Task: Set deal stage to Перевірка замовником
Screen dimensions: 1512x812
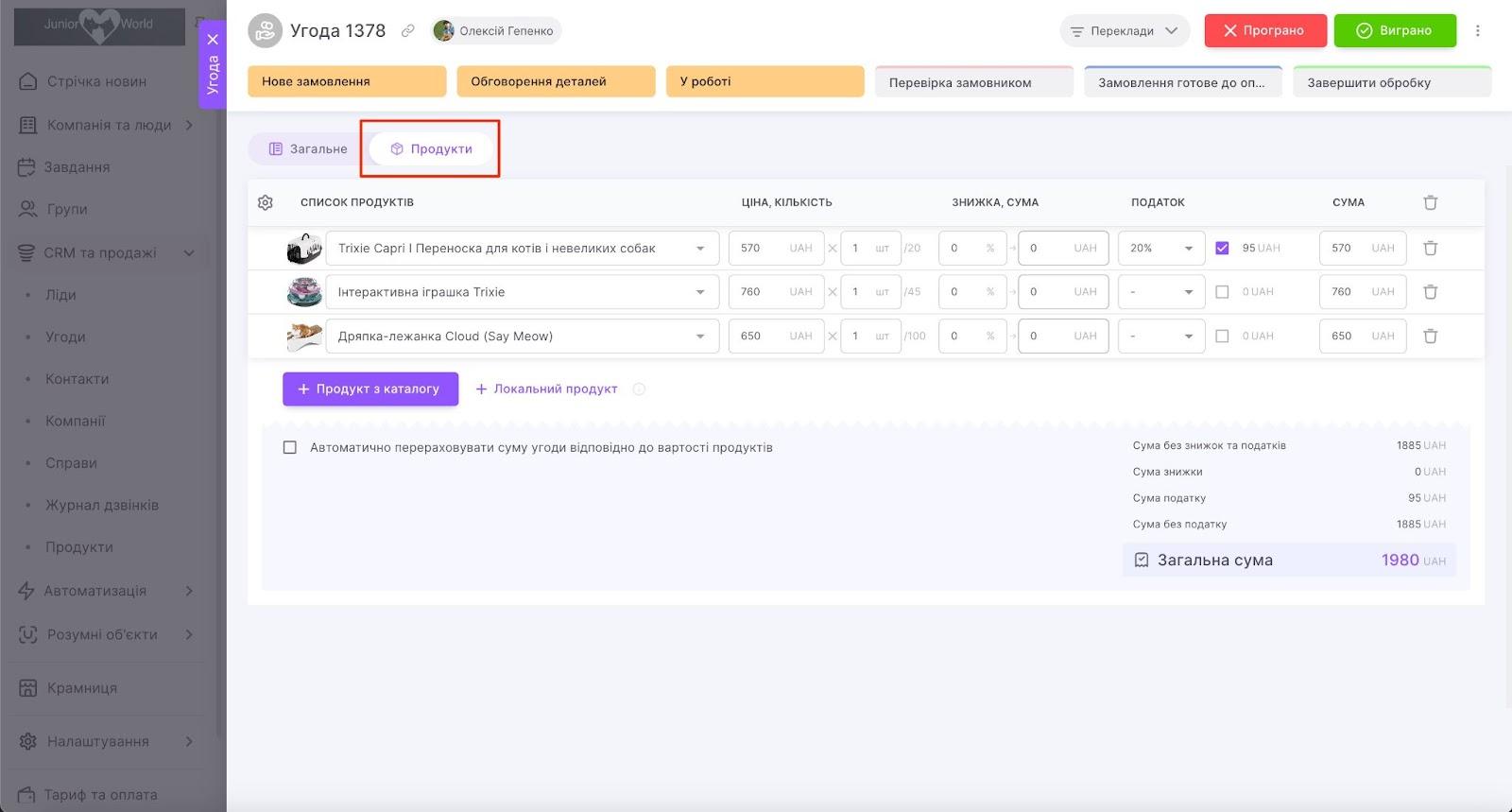Action: tap(973, 82)
